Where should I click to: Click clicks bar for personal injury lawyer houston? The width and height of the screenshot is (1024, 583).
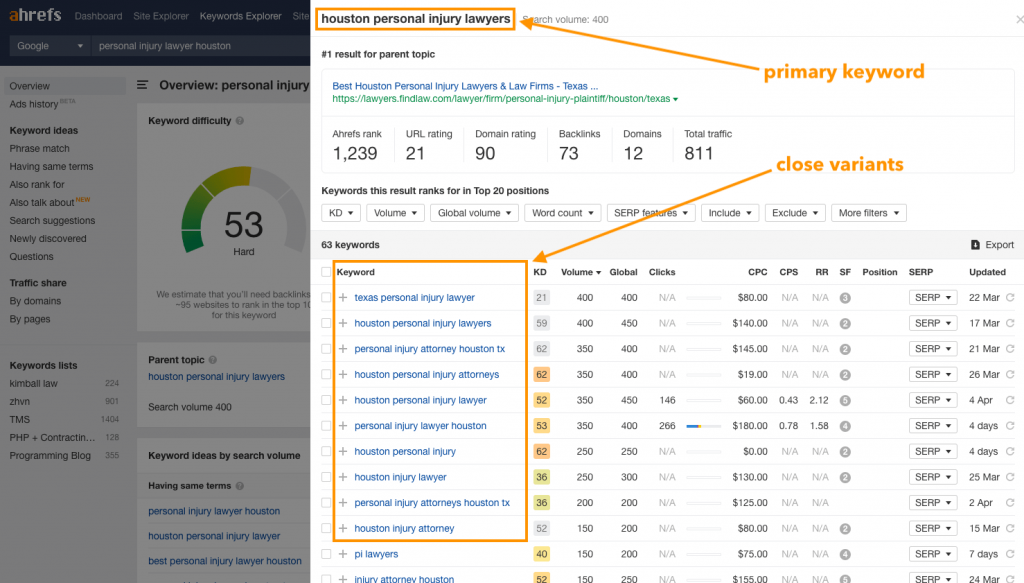(x=703, y=426)
